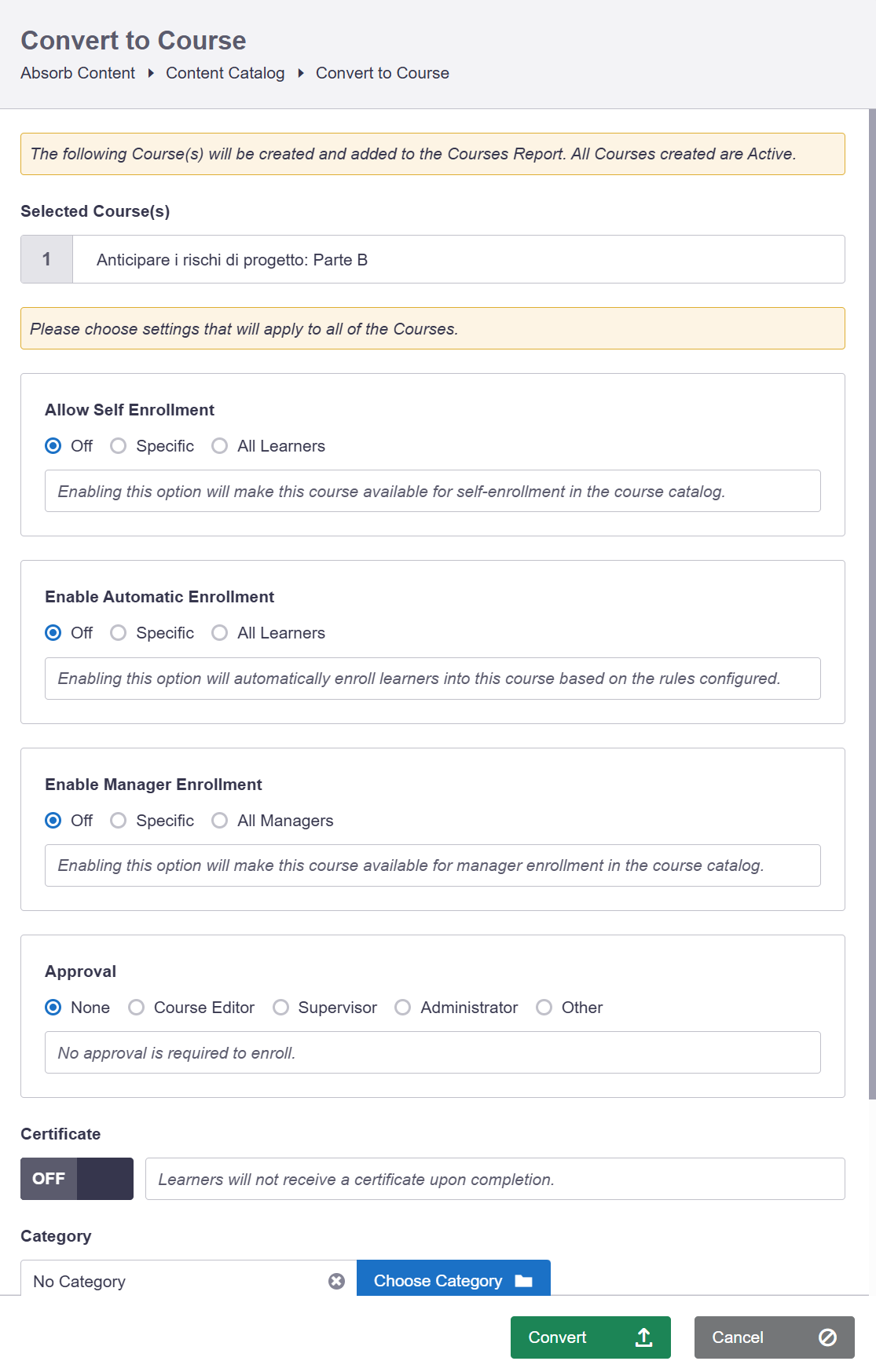The width and height of the screenshot is (876, 1372).
Task: Choose All Managers for Manager Enrollment
Action: (220, 821)
